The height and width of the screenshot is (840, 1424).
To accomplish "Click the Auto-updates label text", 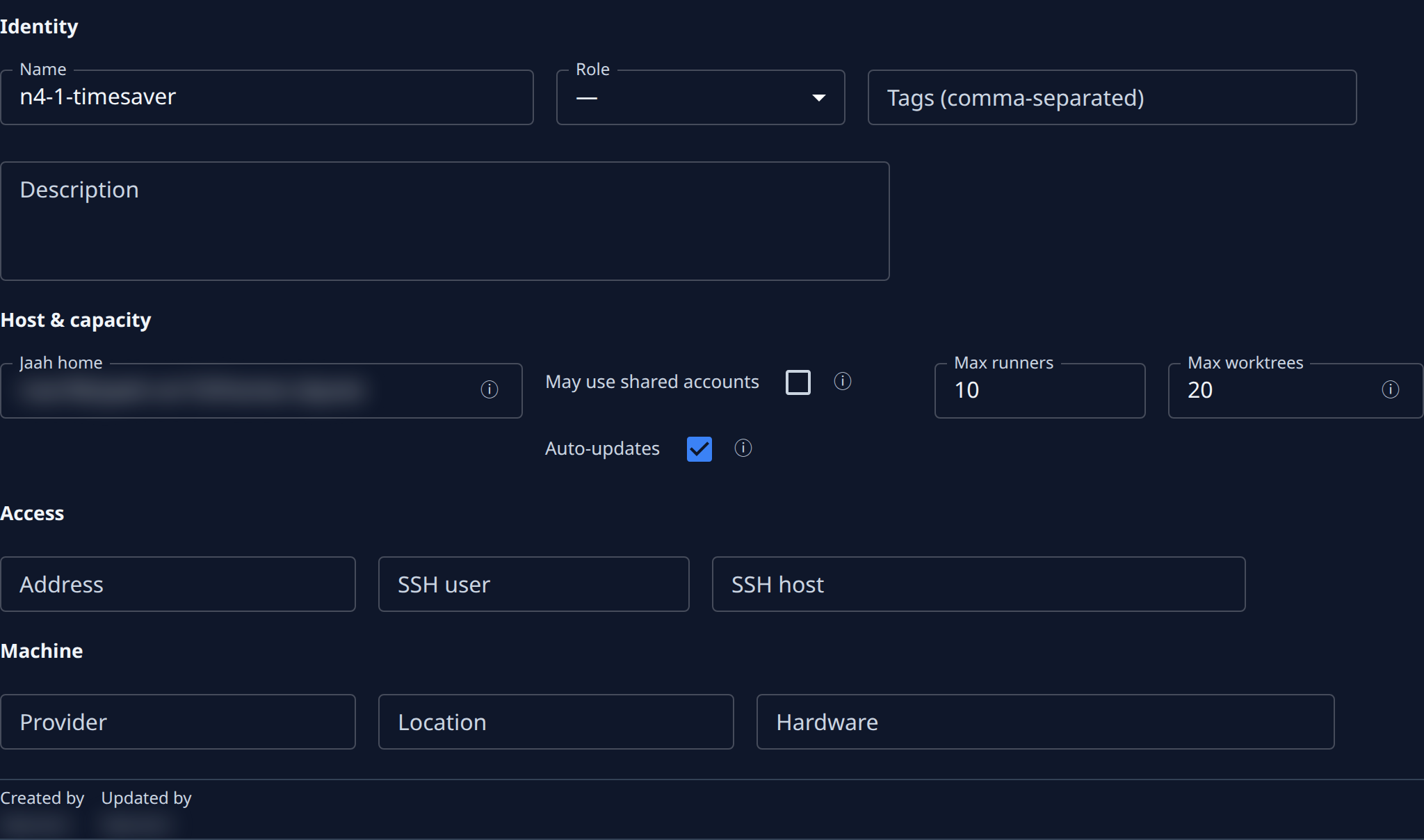I will 602,449.
